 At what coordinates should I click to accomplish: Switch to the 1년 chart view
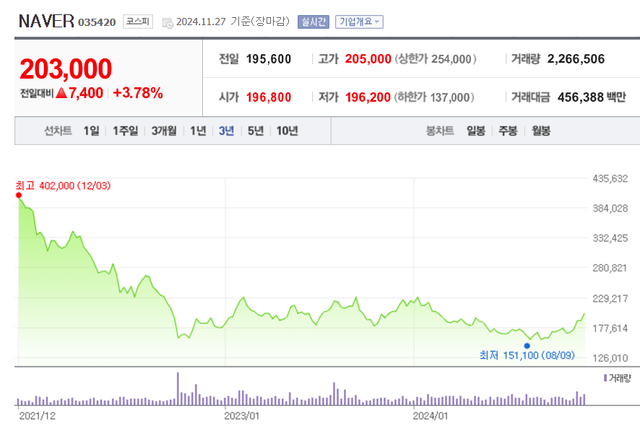point(198,131)
